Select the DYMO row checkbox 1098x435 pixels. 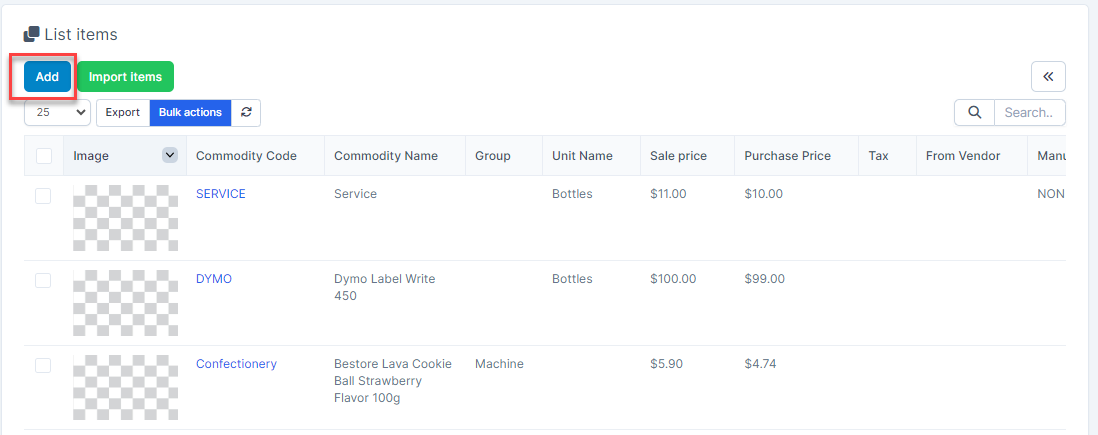pos(43,281)
